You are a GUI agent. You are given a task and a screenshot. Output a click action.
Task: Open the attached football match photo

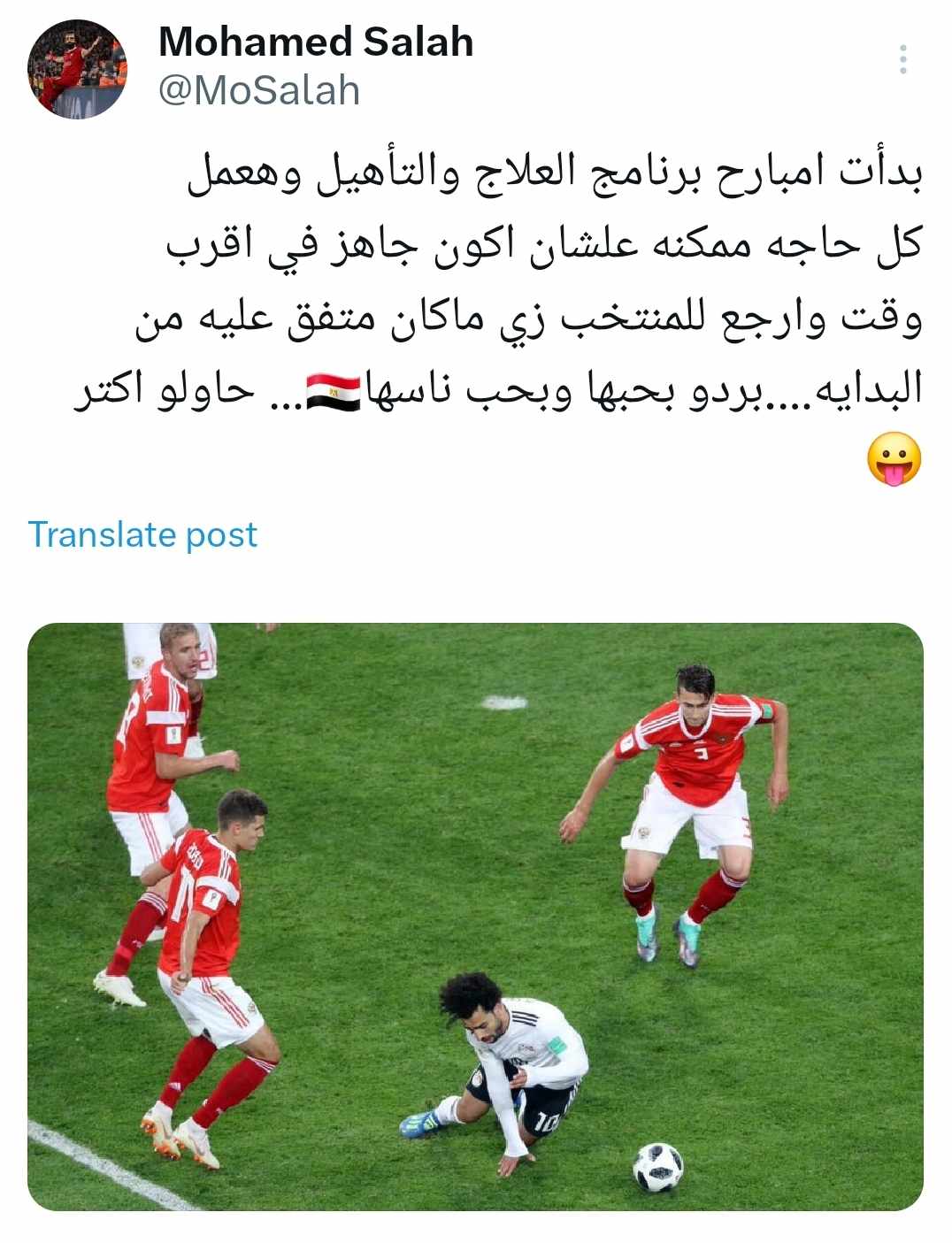(475, 917)
